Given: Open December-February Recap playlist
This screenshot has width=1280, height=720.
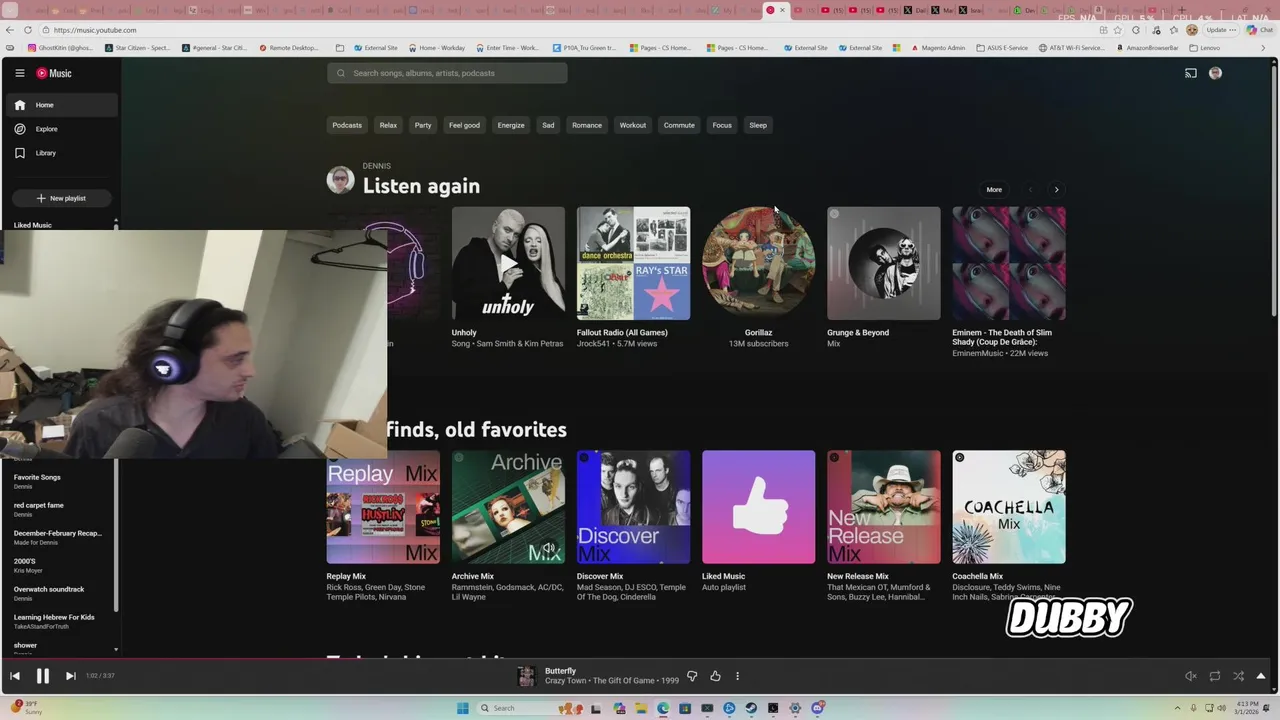Looking at the screenshot, I should pyautogui.click(x=60, y=537).
